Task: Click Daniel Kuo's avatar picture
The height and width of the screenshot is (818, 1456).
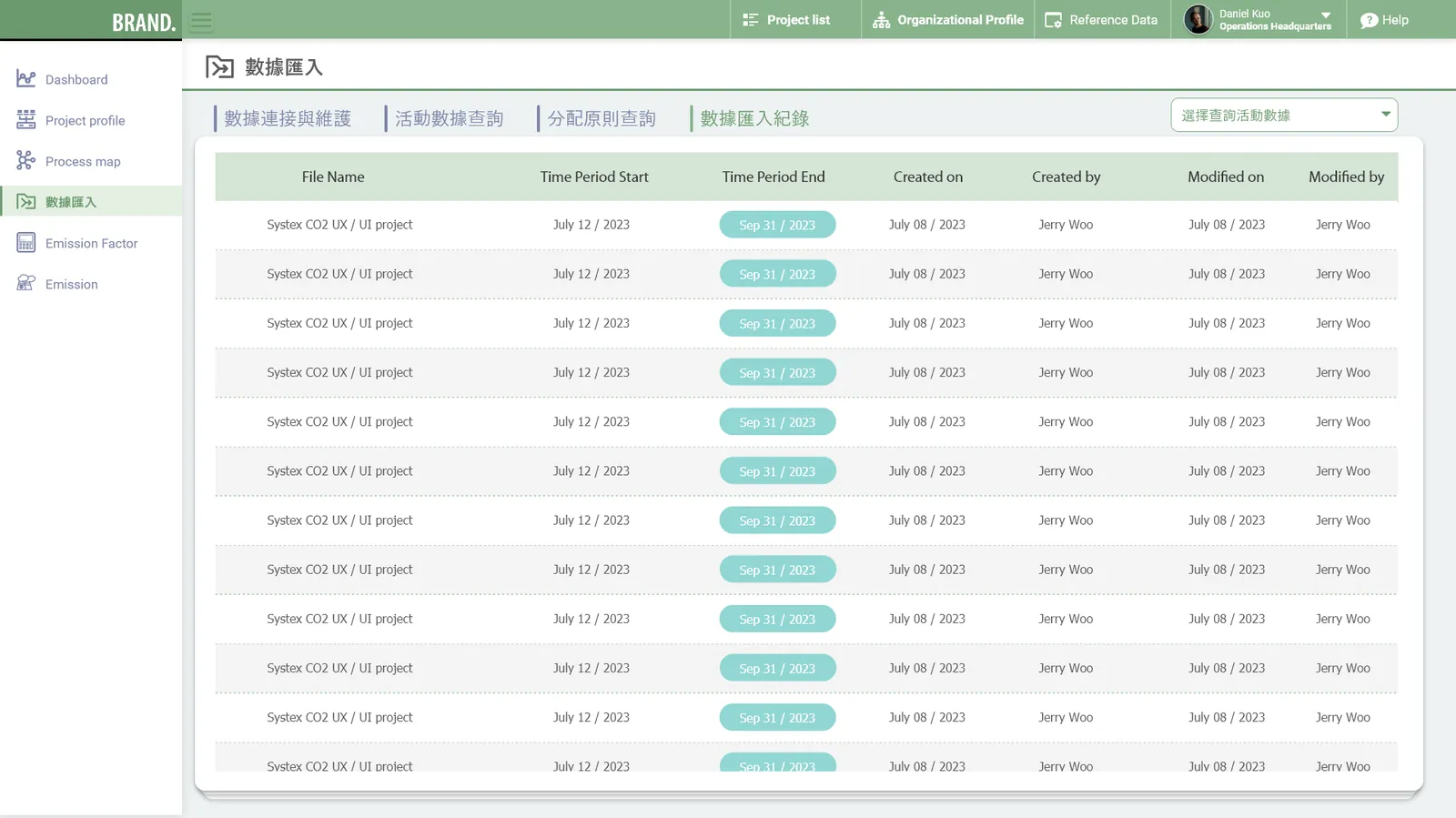Action: point(1198,19)
